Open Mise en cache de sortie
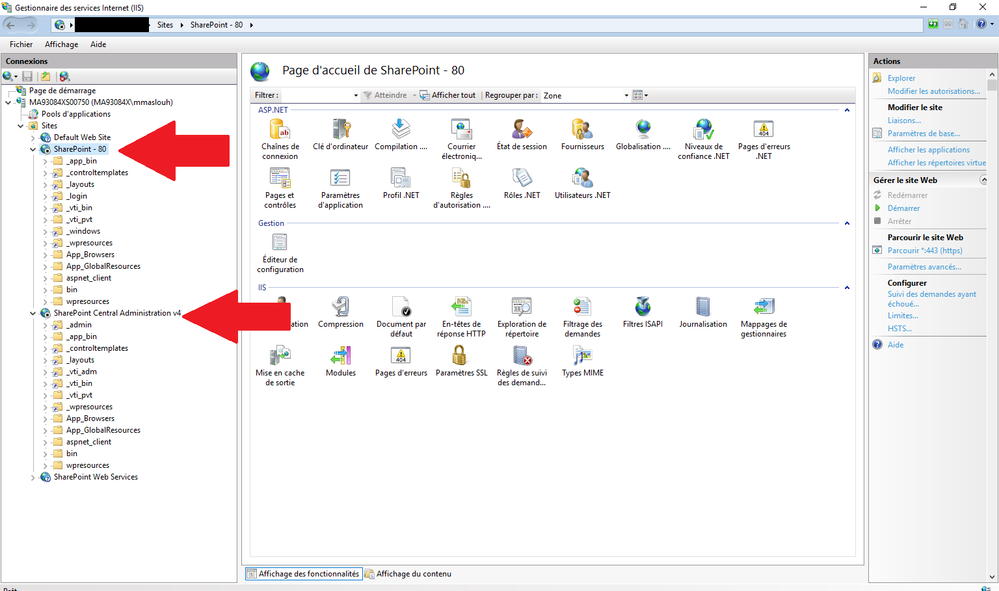Viewport: 999px width, 591px height. (x=280, y=366)
